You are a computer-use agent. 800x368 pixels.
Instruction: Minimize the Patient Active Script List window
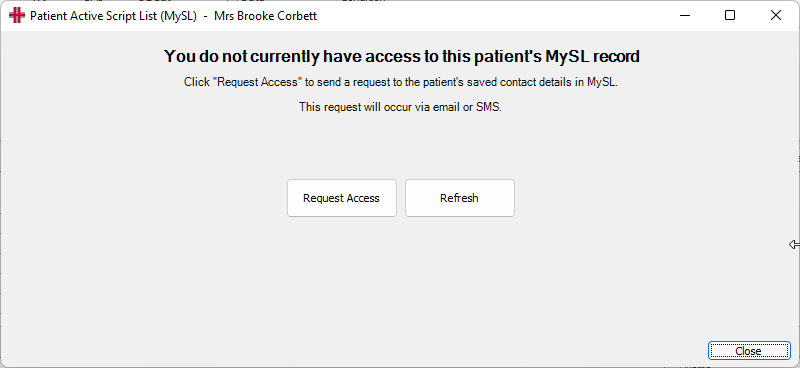coord(685,16)
